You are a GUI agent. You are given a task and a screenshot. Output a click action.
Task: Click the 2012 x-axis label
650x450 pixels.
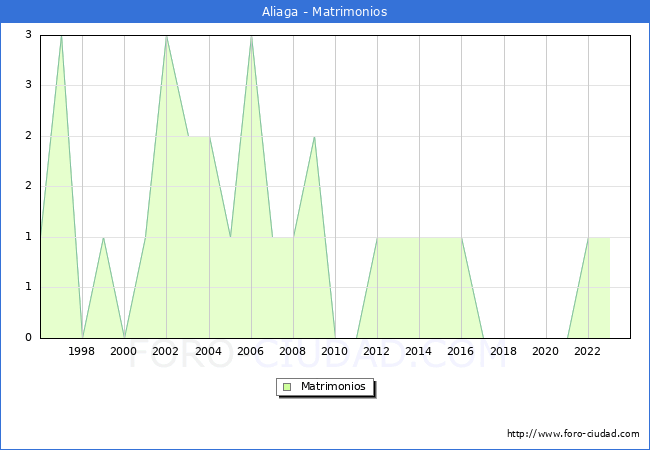tap(376, 351)
